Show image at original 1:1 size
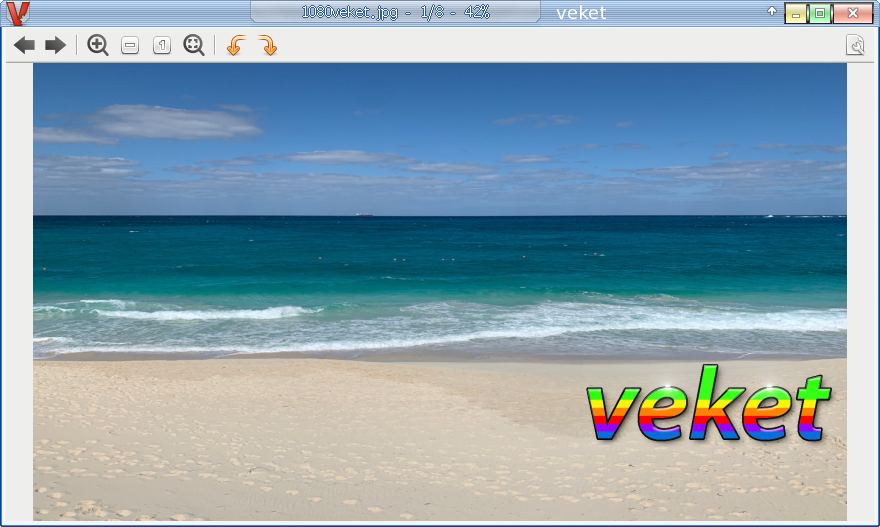The width and height of the screenshot is (880, 527). (x=162, y=45)
